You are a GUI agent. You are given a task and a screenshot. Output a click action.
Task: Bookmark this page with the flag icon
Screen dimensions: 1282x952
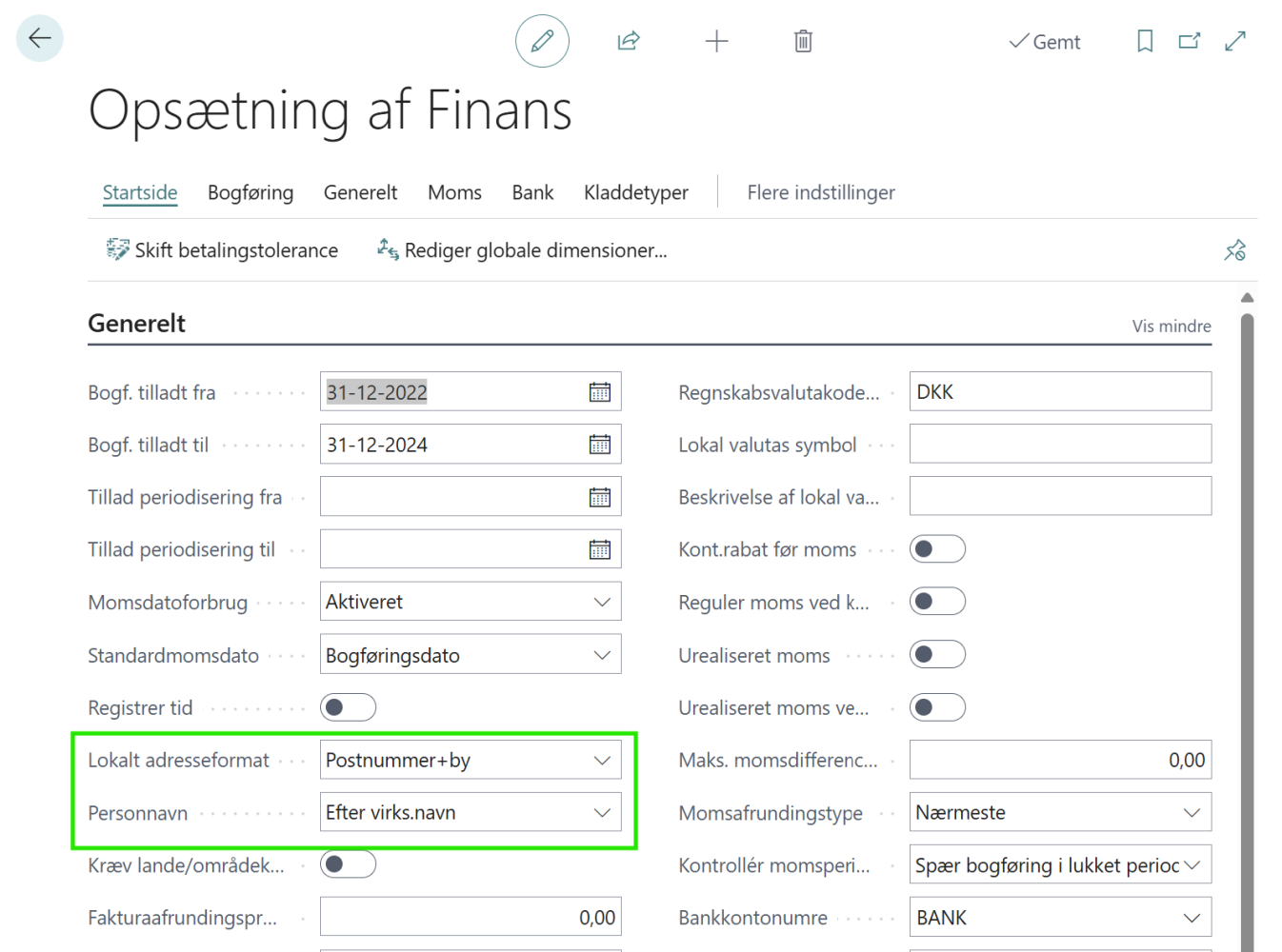click(1144, 41)
